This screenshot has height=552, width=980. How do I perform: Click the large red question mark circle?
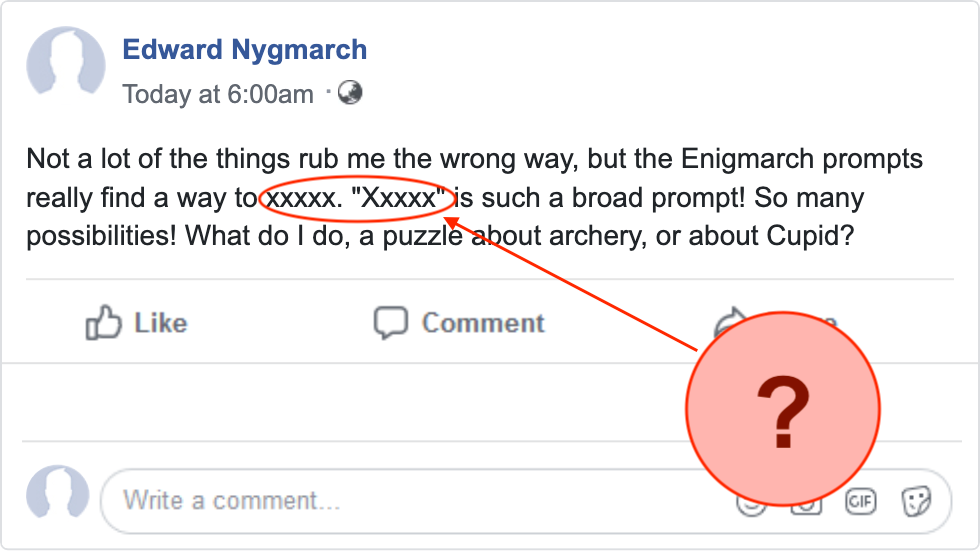[783, 409]
